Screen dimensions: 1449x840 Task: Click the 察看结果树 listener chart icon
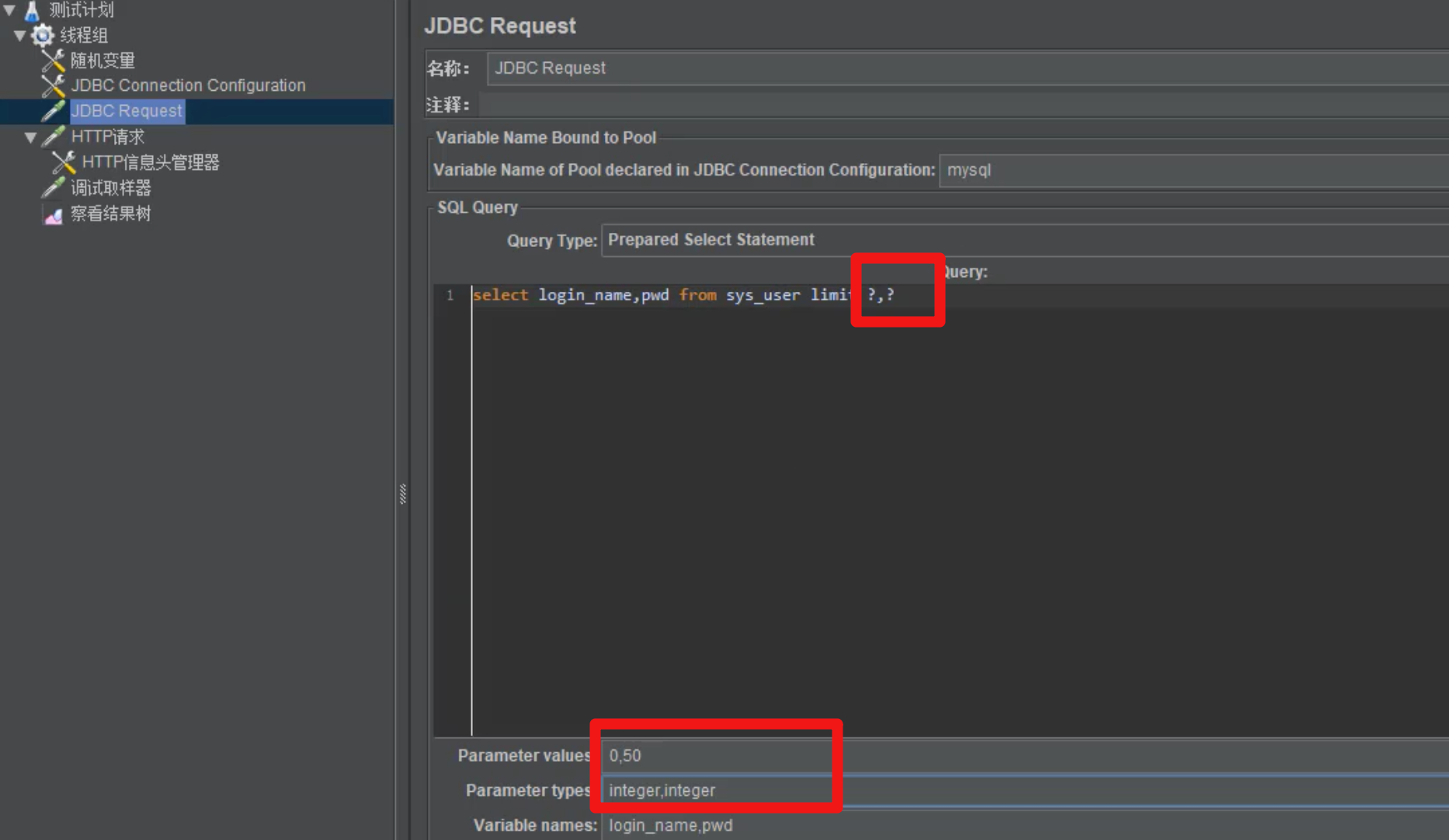point(53,214)
